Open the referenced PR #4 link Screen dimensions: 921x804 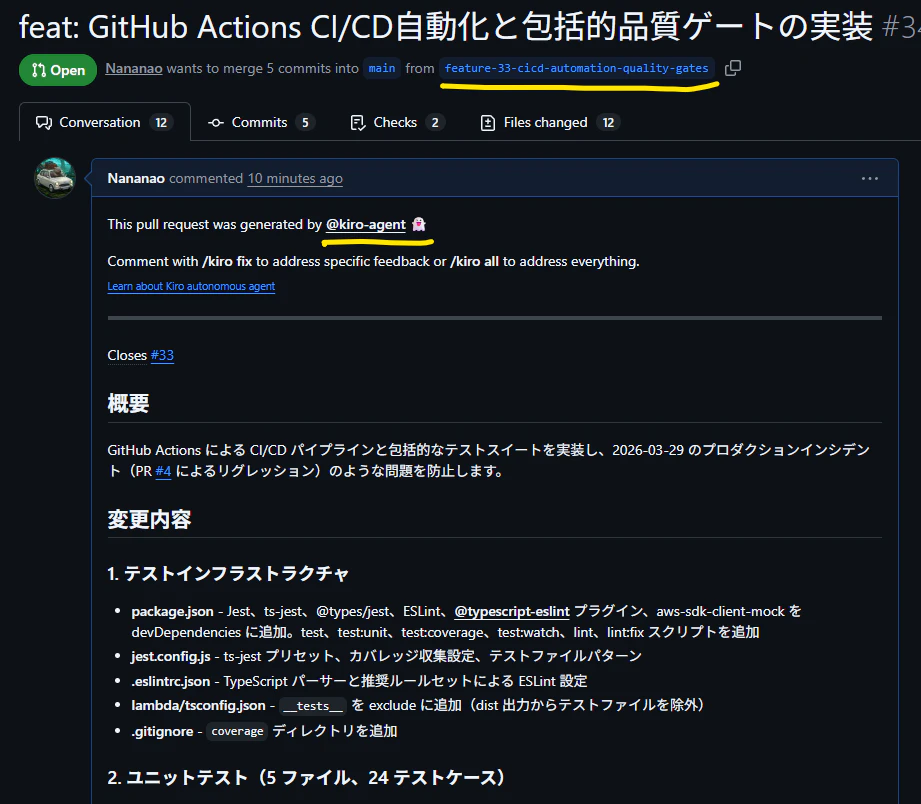click(163, 471)
